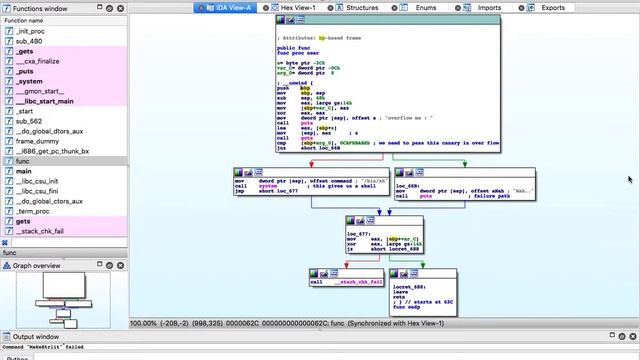
Task: Select the highlighted func entry in the list
Action: point(64,161)
